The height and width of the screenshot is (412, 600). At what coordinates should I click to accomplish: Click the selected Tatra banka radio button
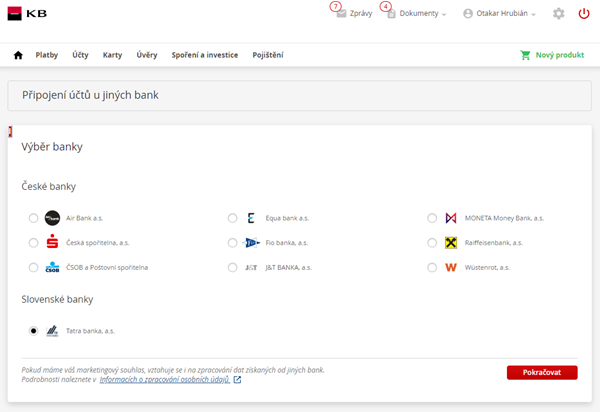click(33, 331)
